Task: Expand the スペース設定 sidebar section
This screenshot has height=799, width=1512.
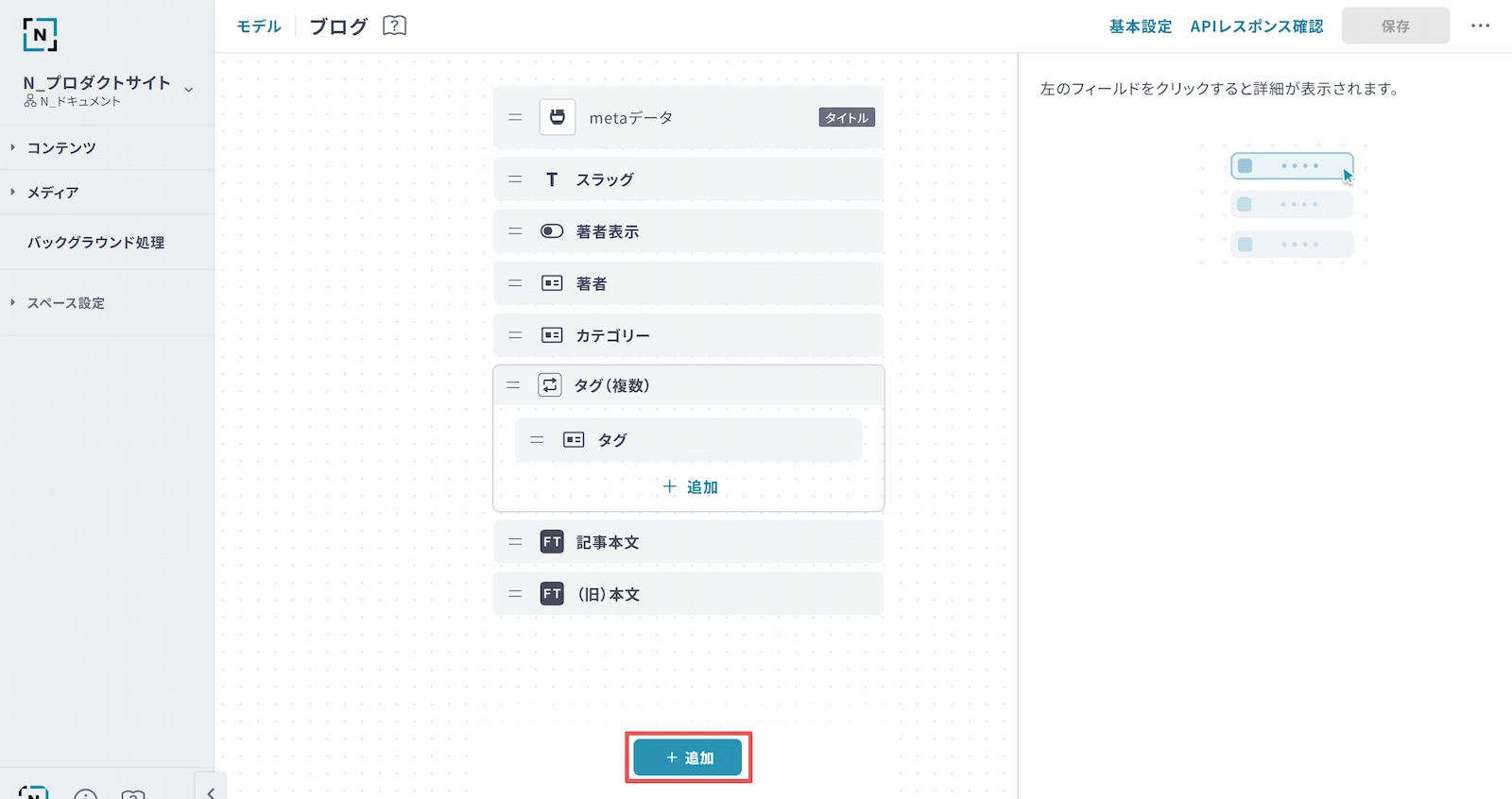Action: pos(65,303)
